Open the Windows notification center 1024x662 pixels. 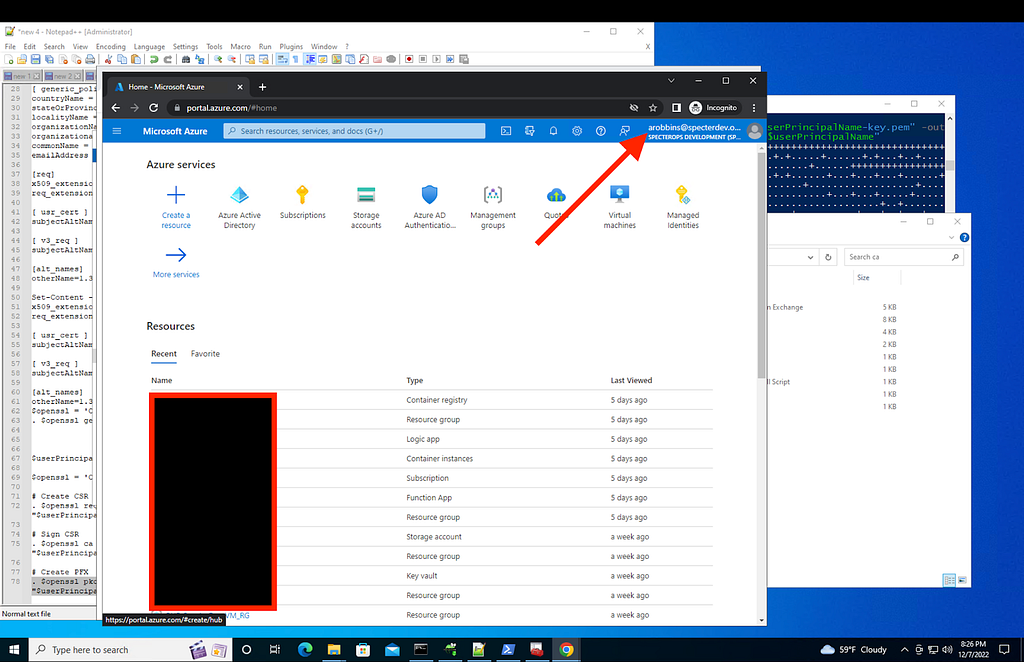tap(1004, 650)
